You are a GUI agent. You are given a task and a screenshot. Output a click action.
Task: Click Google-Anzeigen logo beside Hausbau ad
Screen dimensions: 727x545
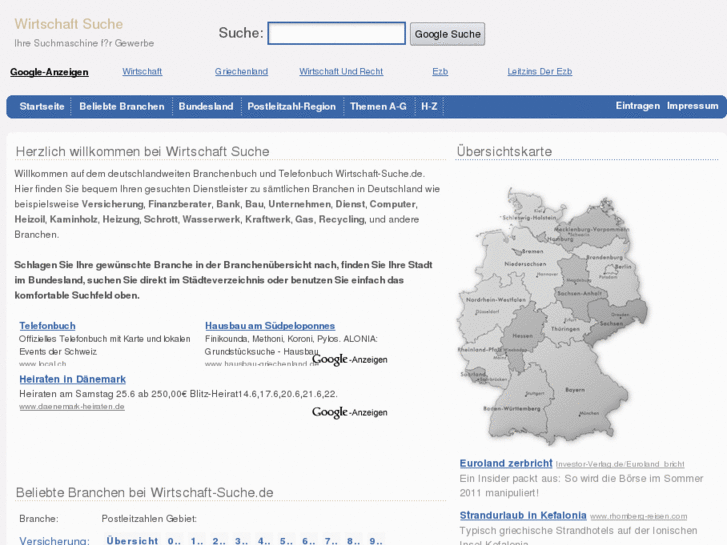(x=350, y=359)
